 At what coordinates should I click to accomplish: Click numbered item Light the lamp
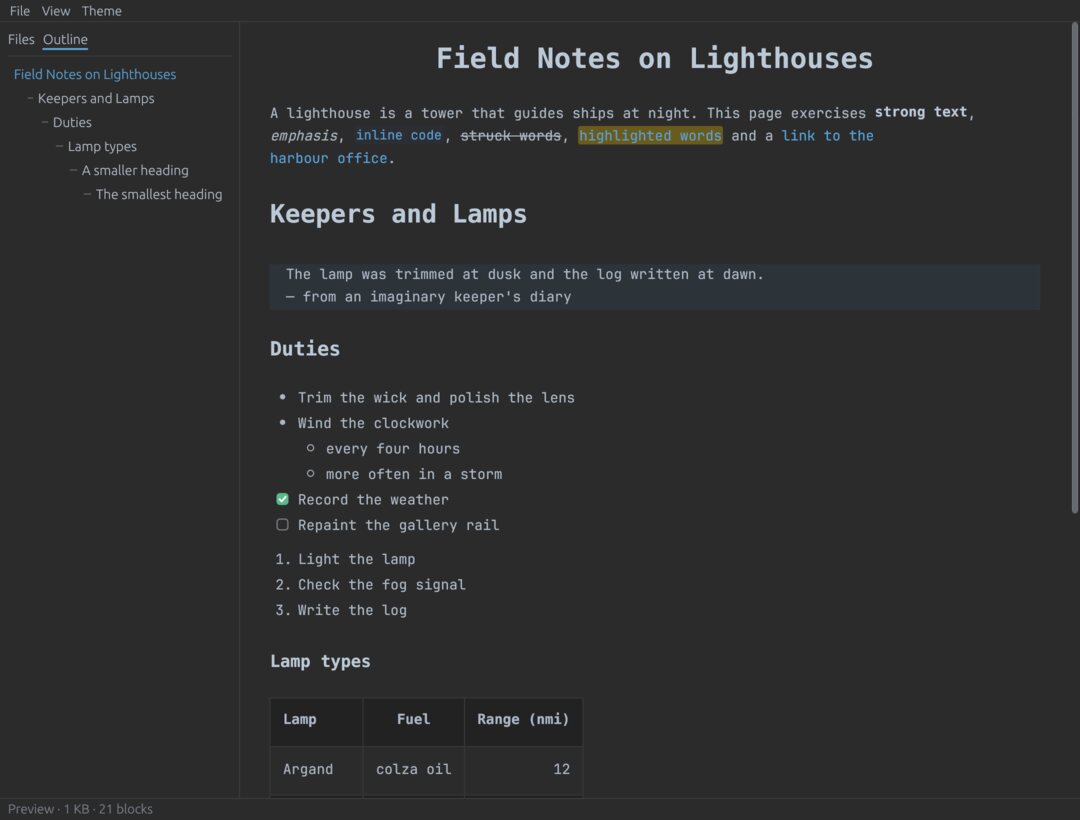[x=357, y=559]
